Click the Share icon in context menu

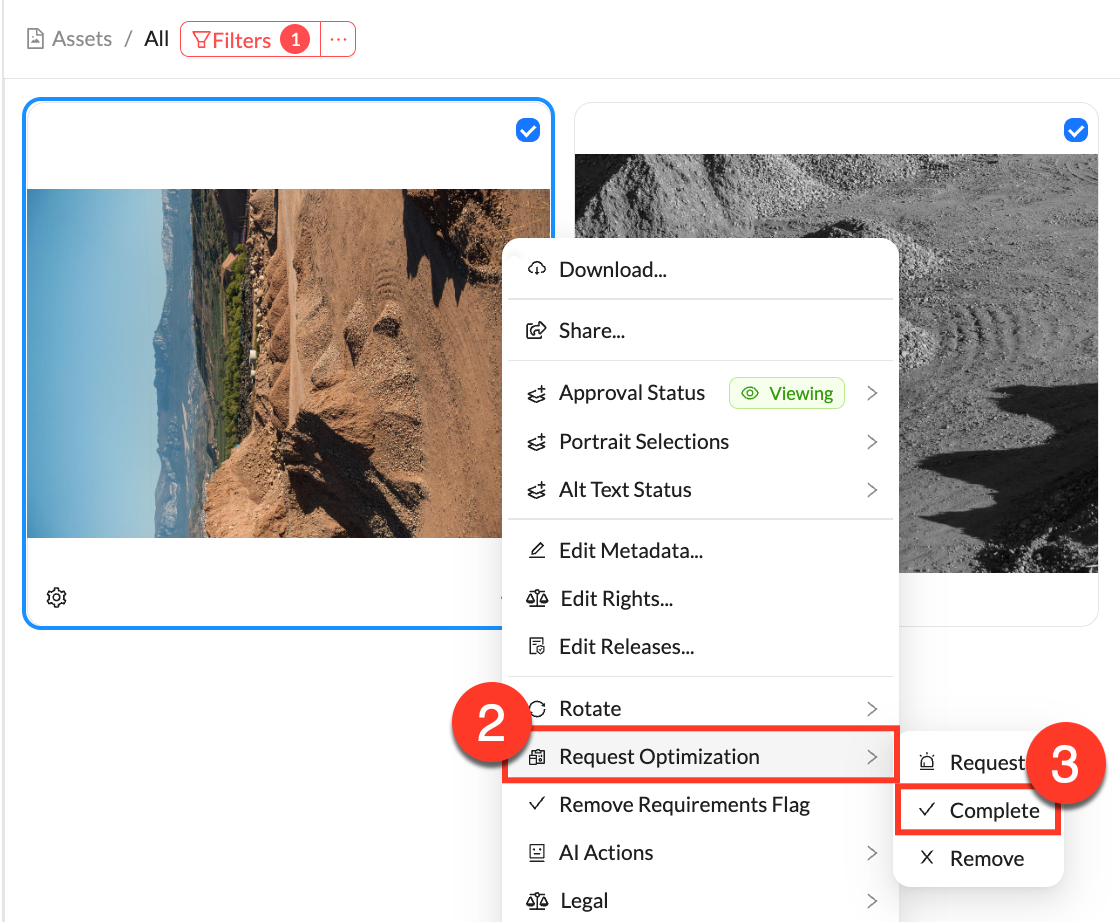click(537, 330)
